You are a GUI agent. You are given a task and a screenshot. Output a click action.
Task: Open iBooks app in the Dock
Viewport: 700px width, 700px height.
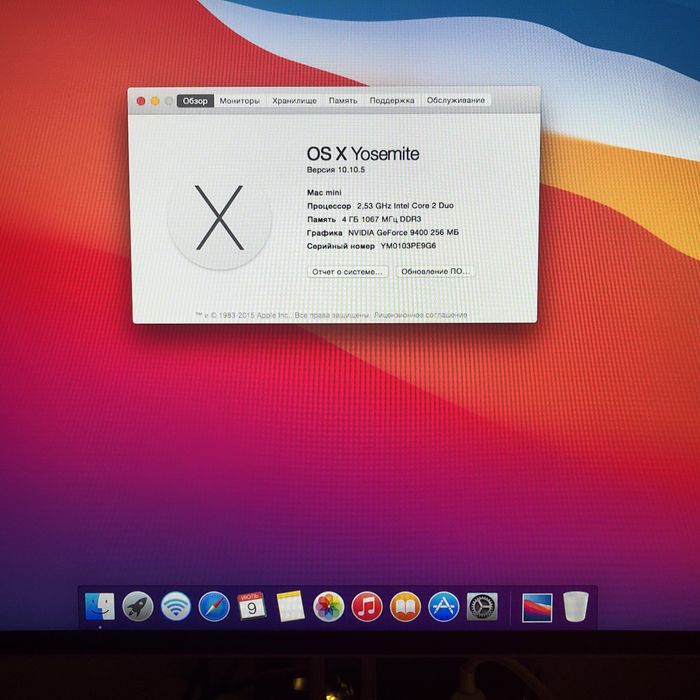pos(405,606)
